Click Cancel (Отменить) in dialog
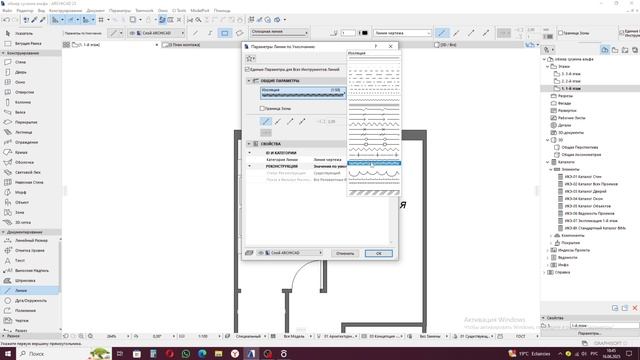The width and height of the screenshot is (640, 360). click(345, 253)
